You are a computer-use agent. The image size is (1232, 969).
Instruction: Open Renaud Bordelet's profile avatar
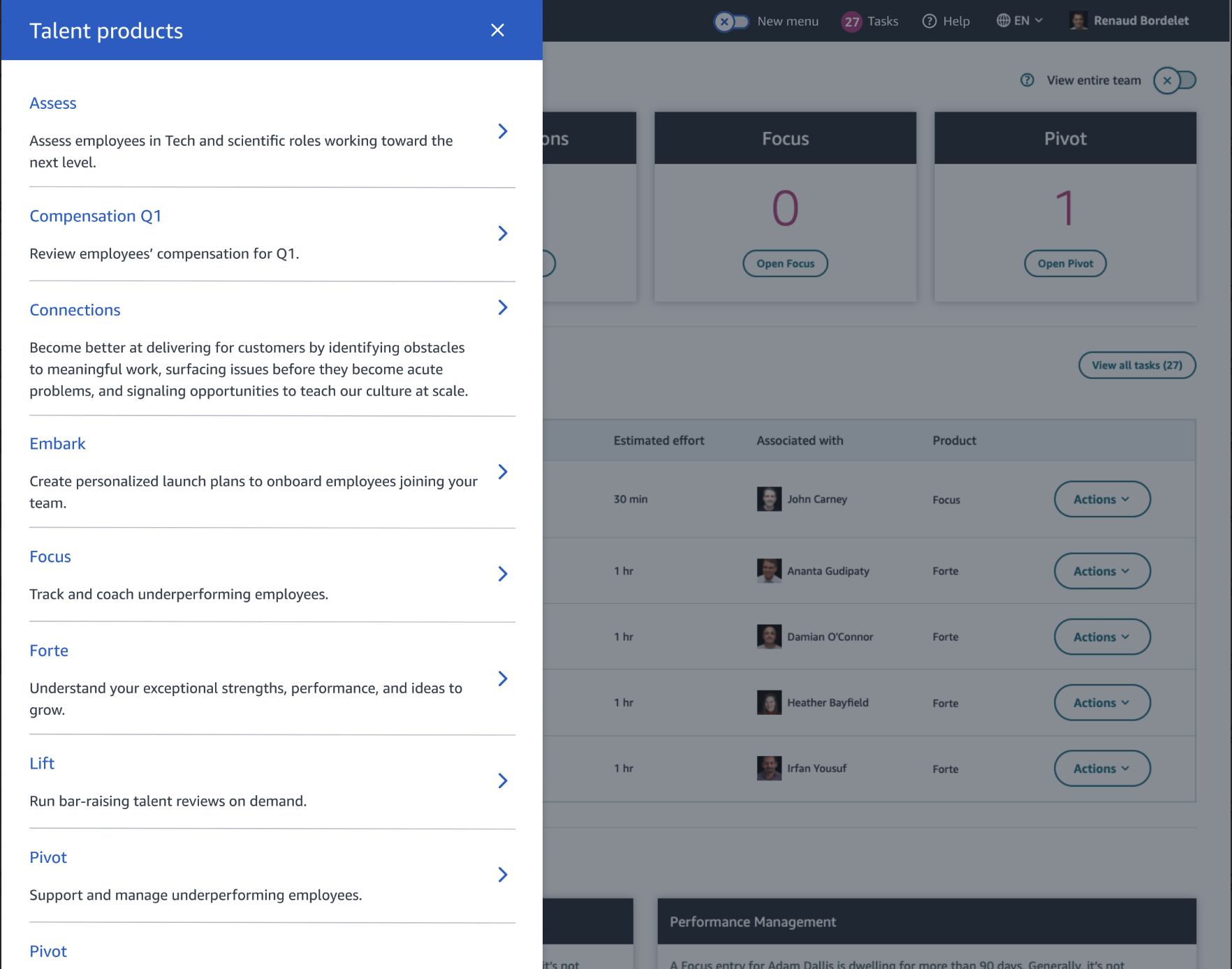pyautogui.click(x=1078, y=21)
